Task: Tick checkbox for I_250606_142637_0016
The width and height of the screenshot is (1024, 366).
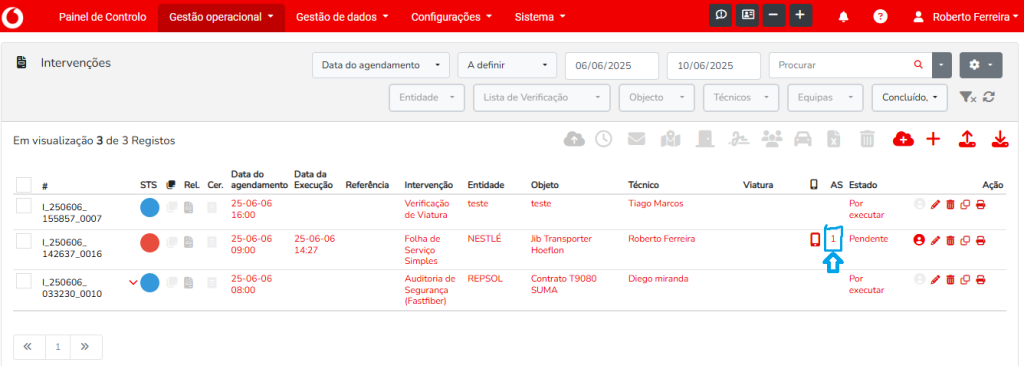Action: coord(24,241)
